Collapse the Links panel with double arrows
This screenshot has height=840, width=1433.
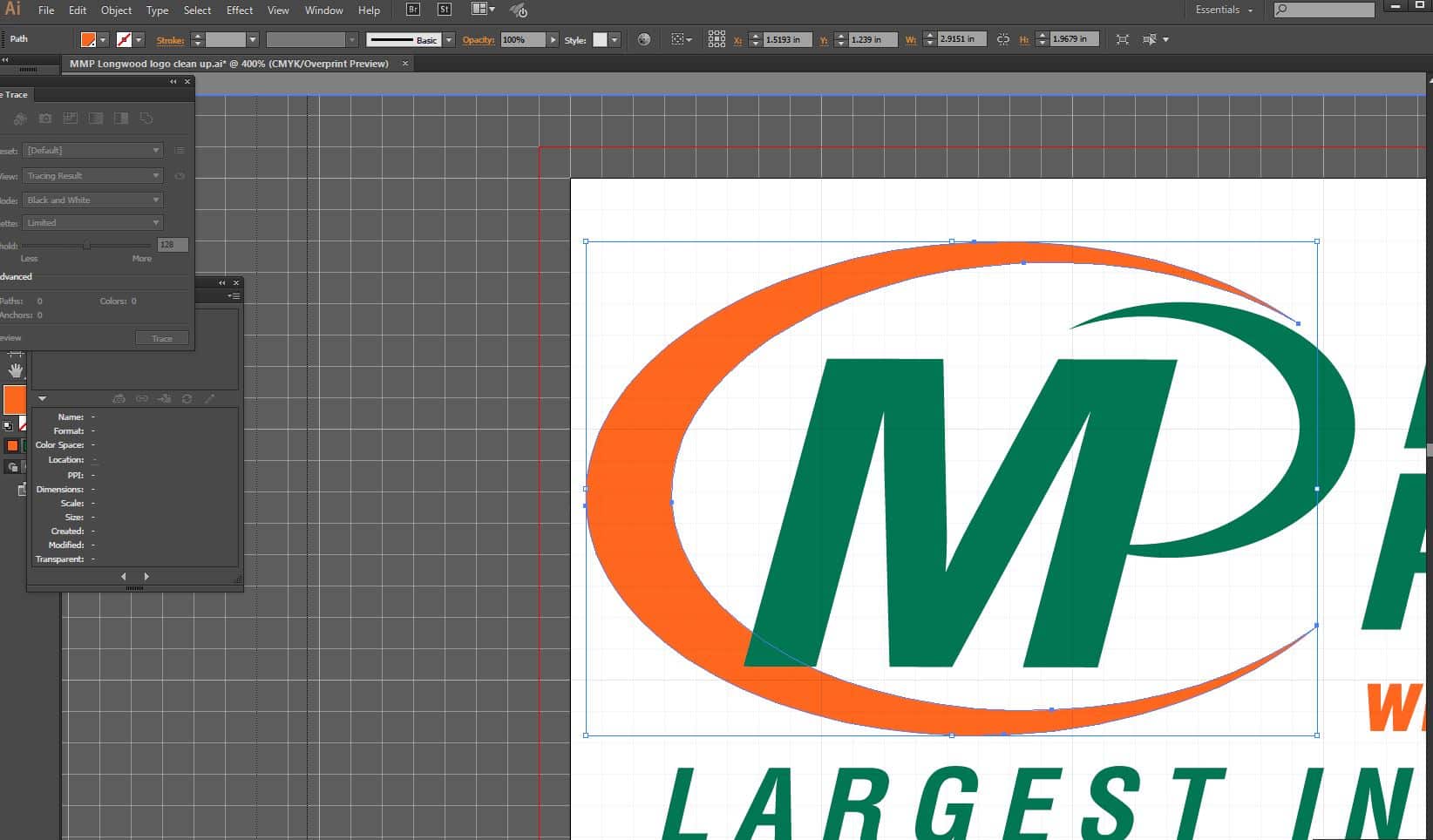(221, 283)
